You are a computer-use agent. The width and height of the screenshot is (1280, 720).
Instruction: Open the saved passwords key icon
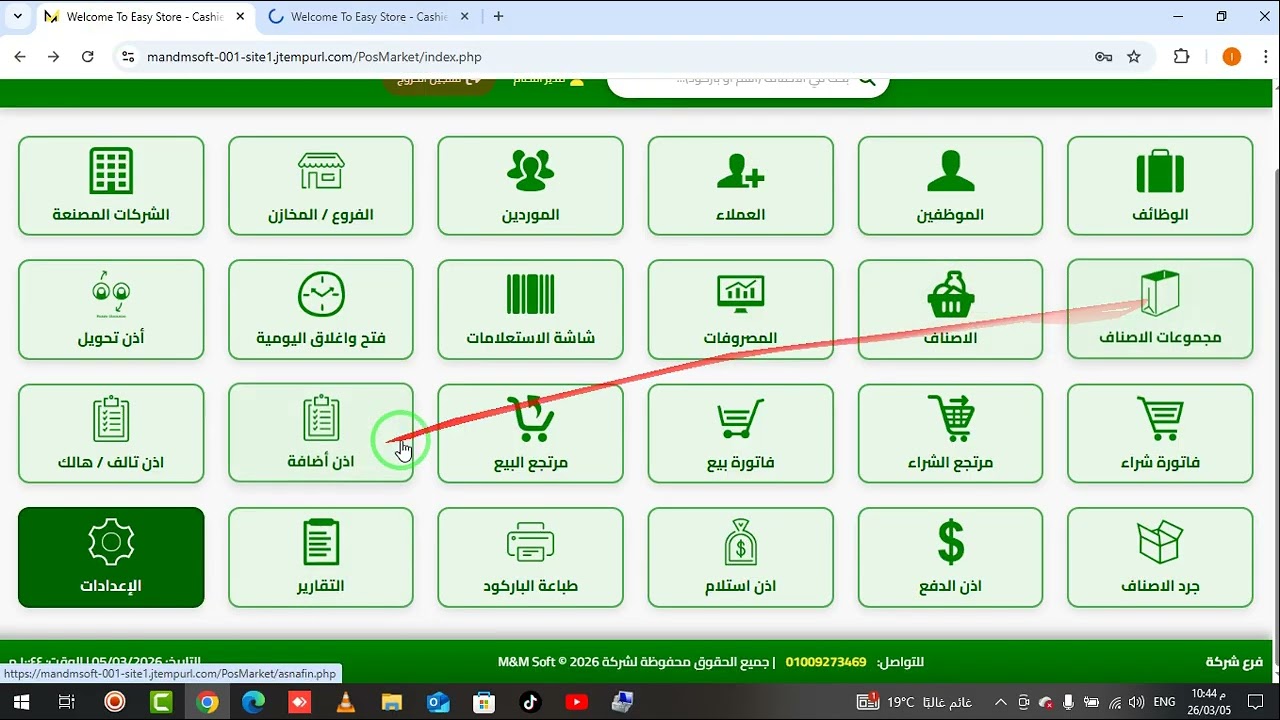coord(1104,57)
